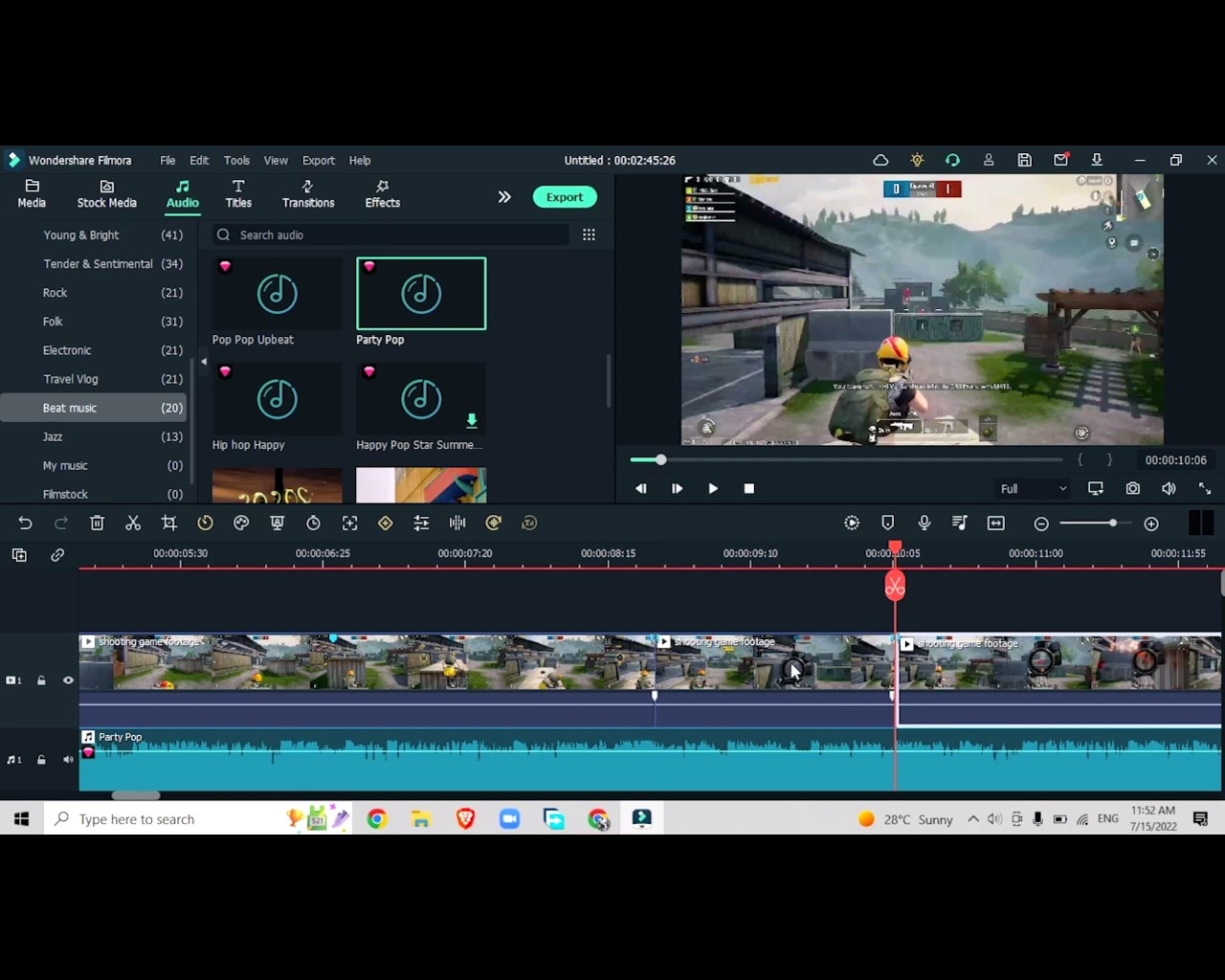Click the add track manager icon
This screenshot has height=980, width=1225.
(19, 555)
